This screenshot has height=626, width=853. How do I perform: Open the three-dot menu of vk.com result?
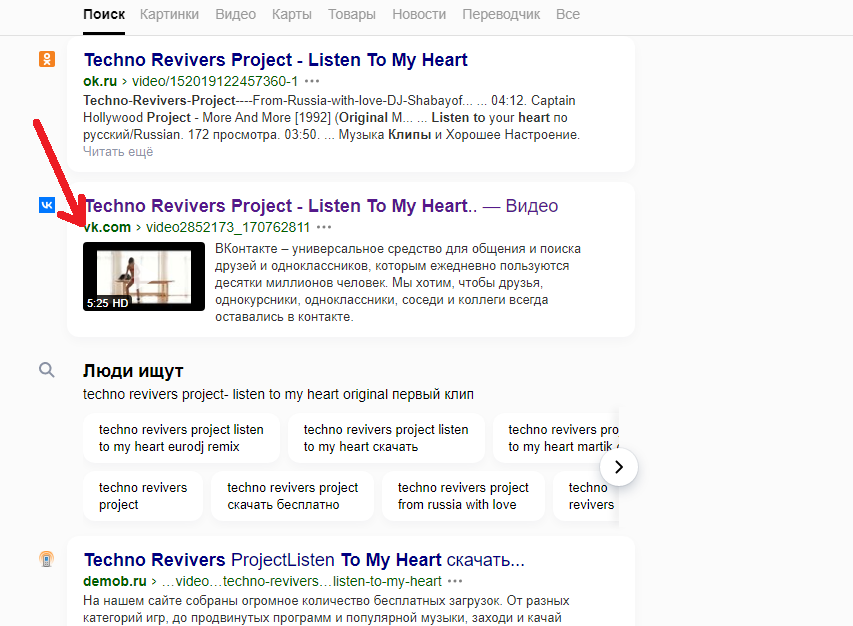(324, 227)
